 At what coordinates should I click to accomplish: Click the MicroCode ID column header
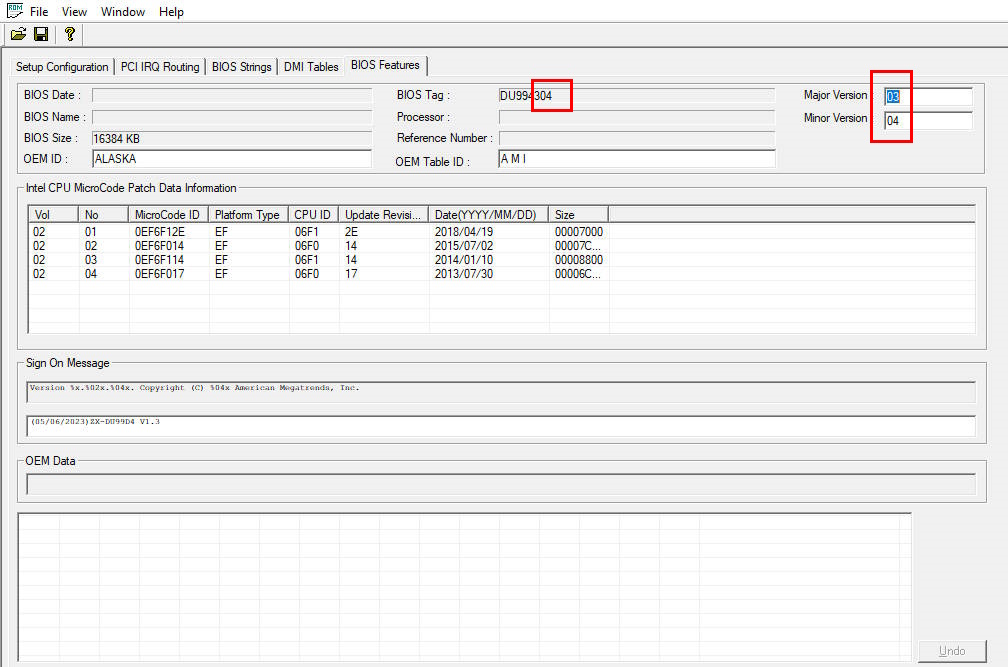(x=168, y=215)
